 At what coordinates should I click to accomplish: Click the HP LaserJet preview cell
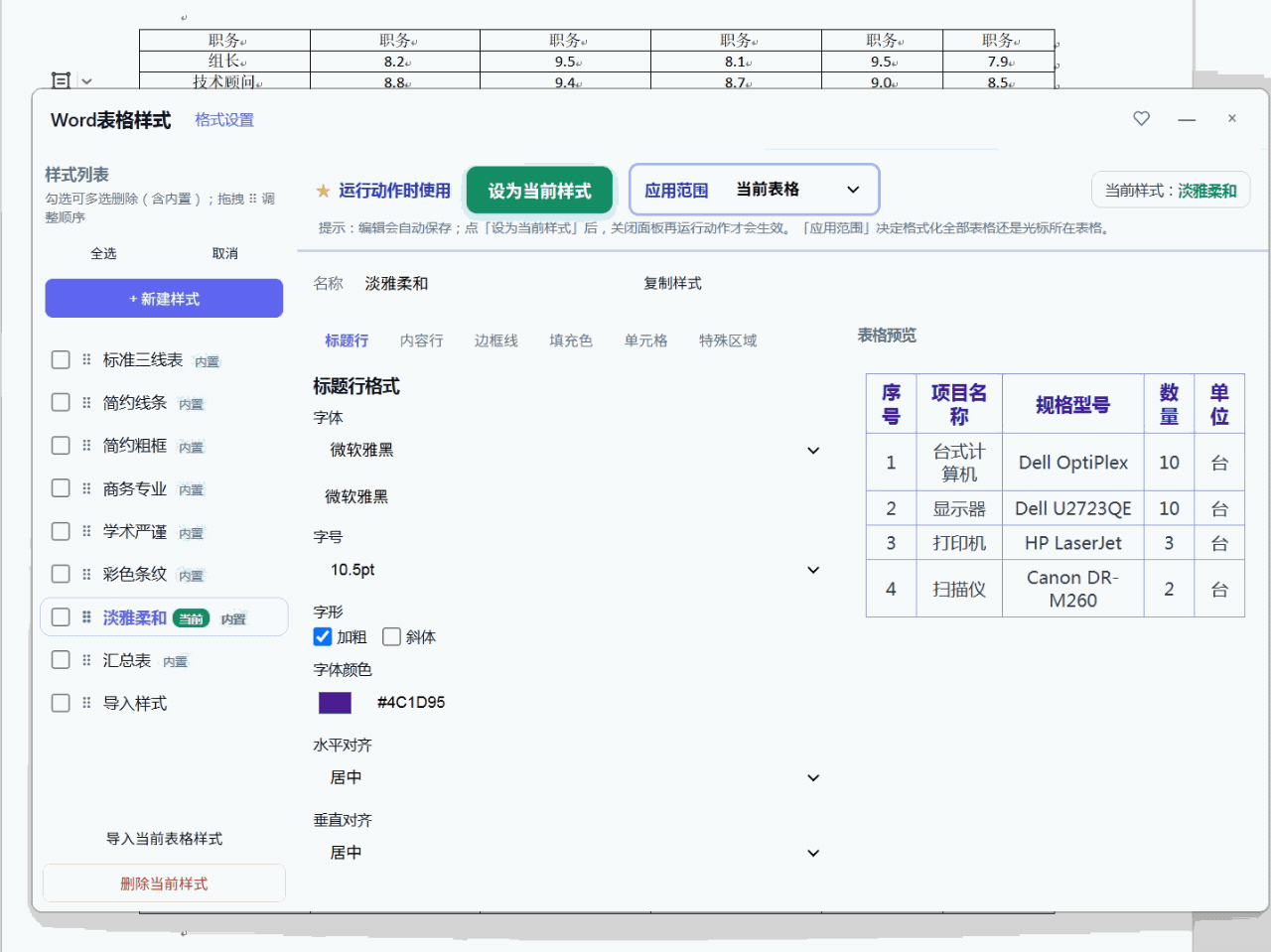[1072, 543]
